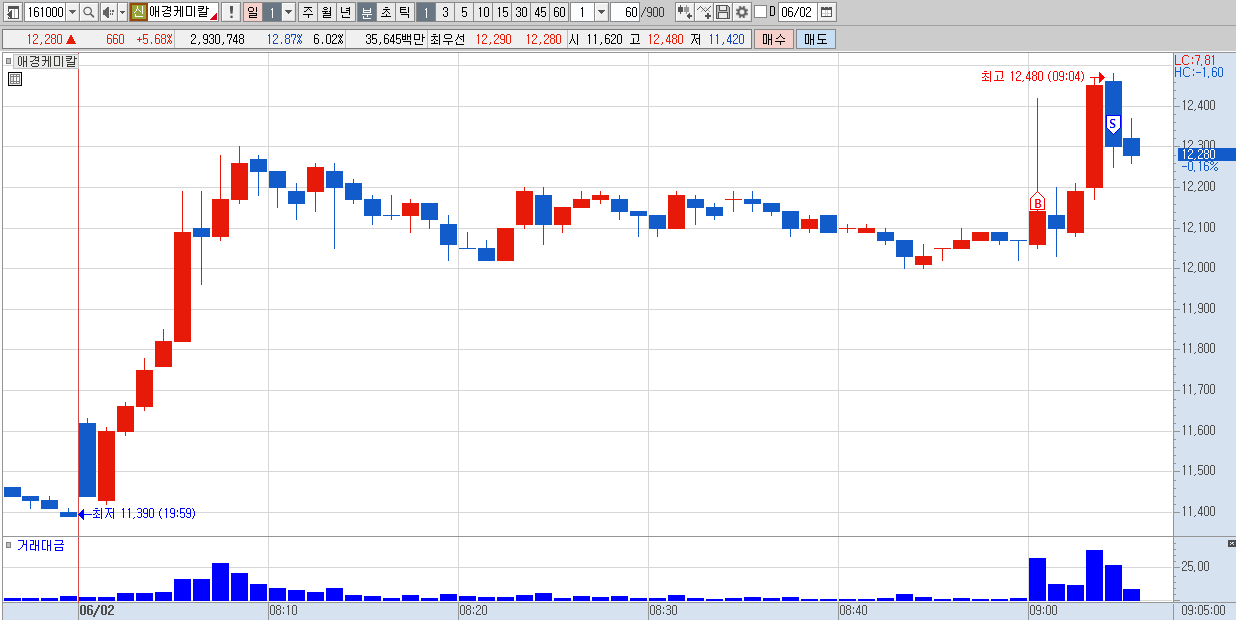1236x620 pixels.
Task: Open the stock search magnifier icon
Action: tap(88, 12)
